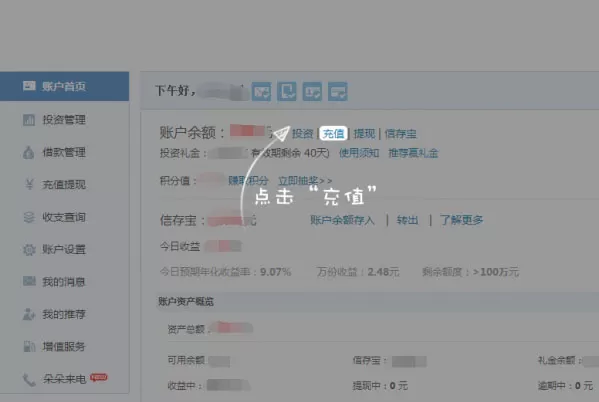The width and height of the screenshot is (599, 402).
Task: Open the 了解更多 link
Action: (x=461, y=220)
